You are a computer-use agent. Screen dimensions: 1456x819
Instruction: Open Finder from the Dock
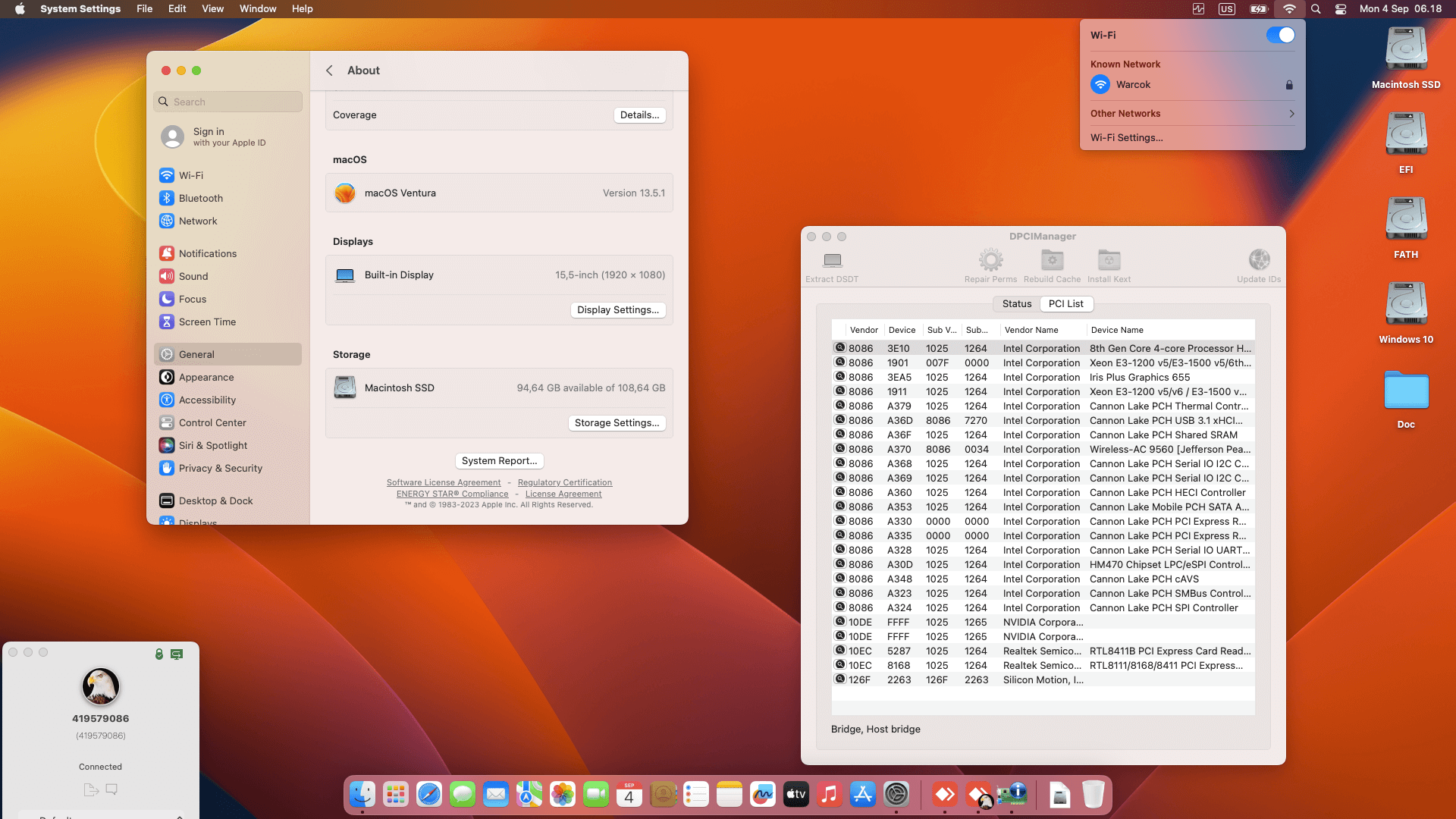point(362,794)
